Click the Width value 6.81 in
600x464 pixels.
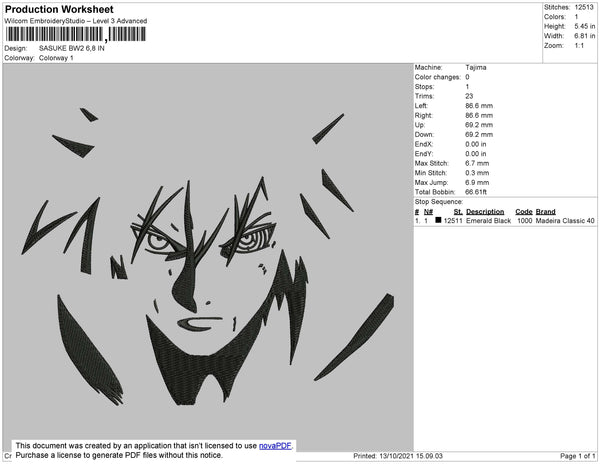tap(584, 36)
